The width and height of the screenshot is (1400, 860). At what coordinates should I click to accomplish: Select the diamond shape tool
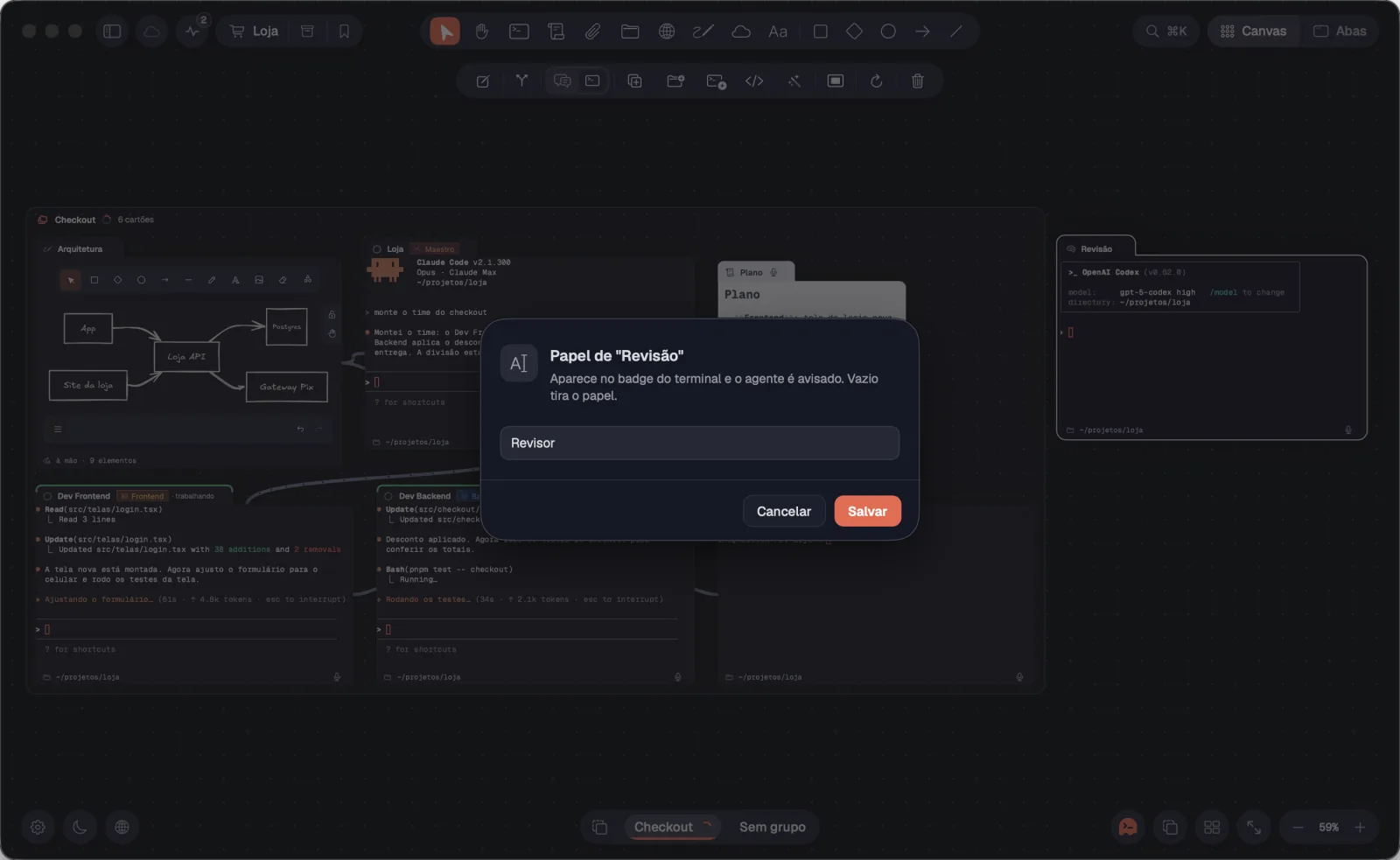[x=854, y=31]
